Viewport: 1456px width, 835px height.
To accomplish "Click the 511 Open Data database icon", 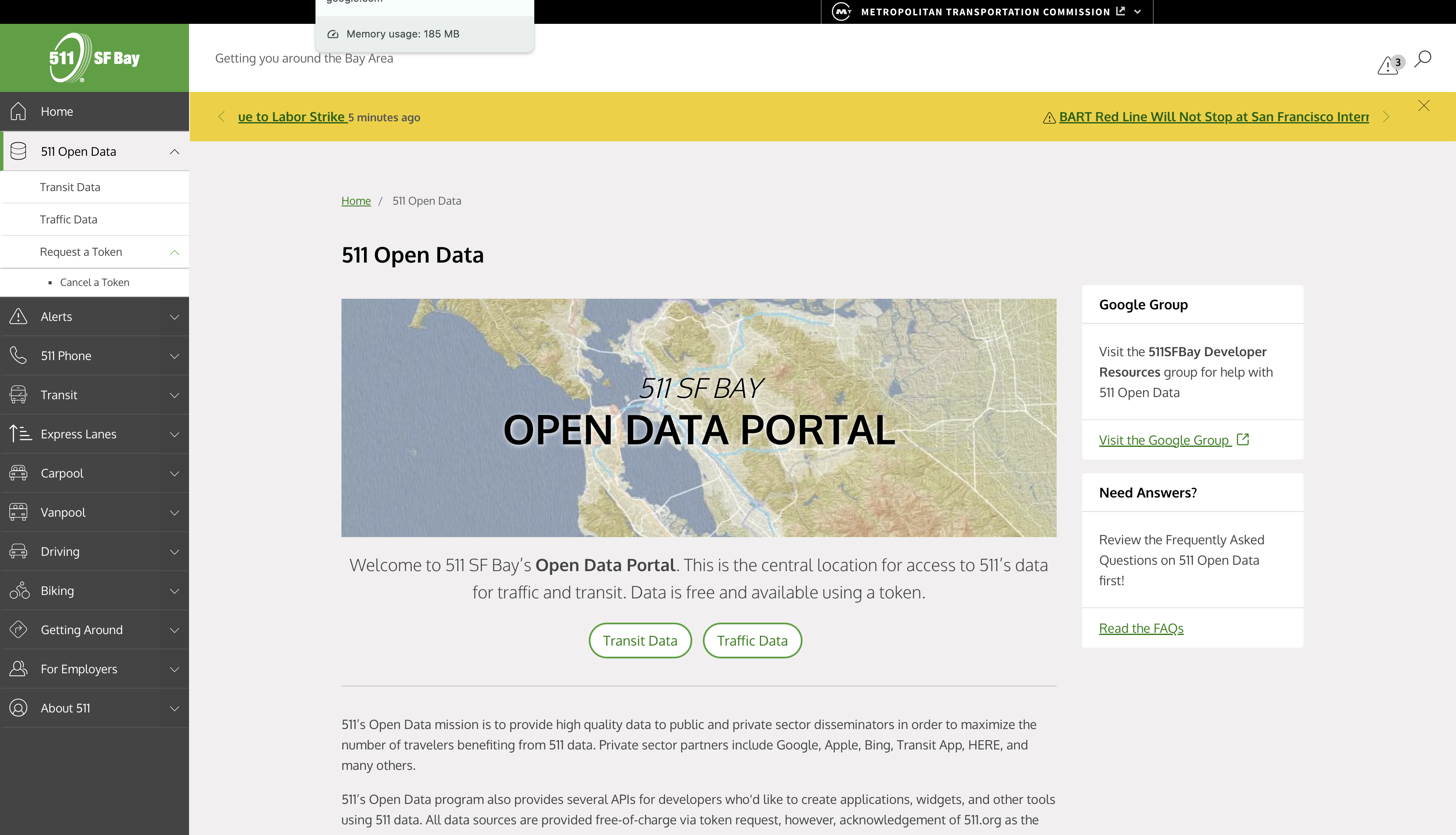I will (18, 152).
